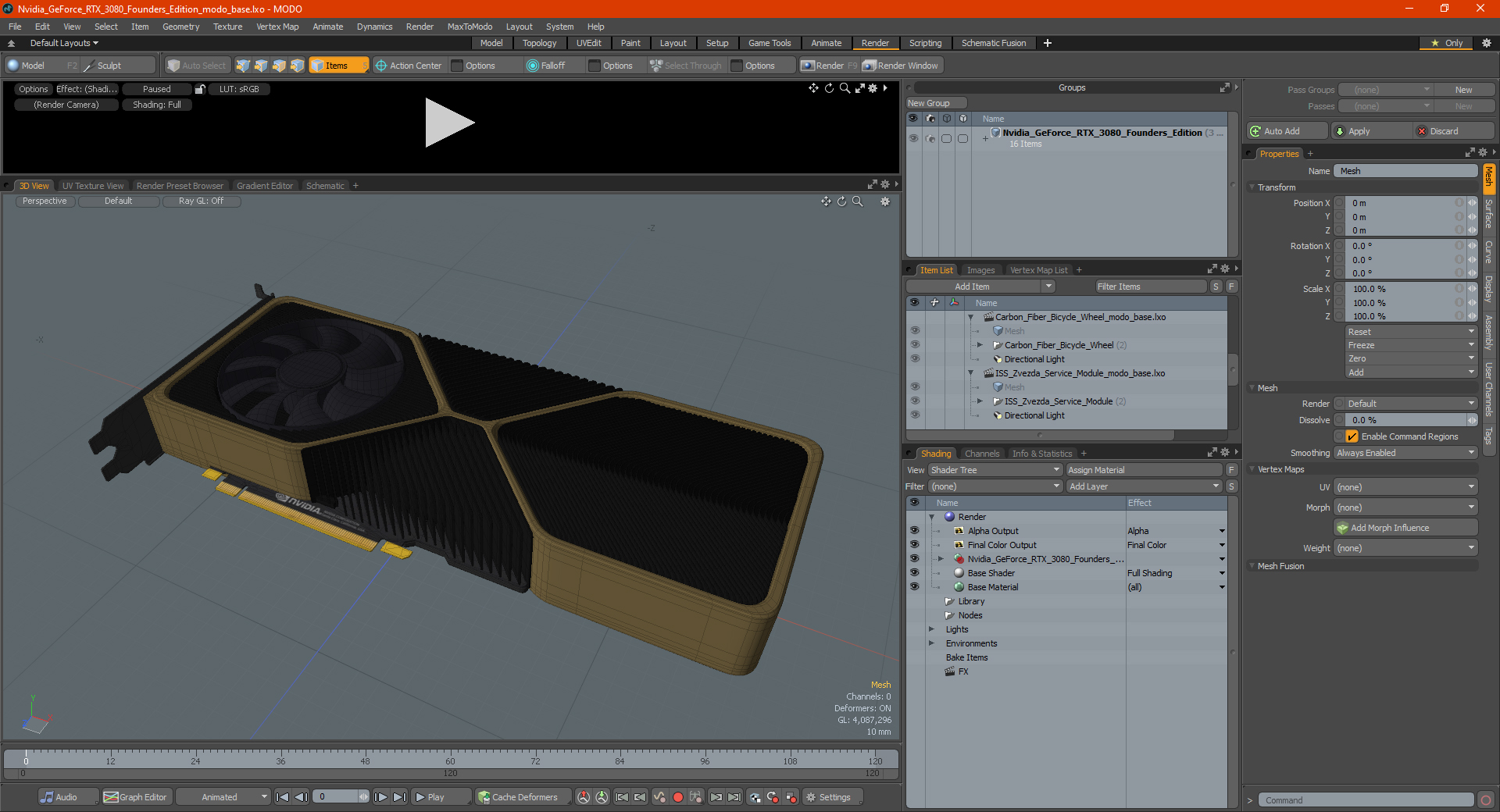Click the Apply button
Viewport: 1500px width, 812px height.
tap(1371, 131)
